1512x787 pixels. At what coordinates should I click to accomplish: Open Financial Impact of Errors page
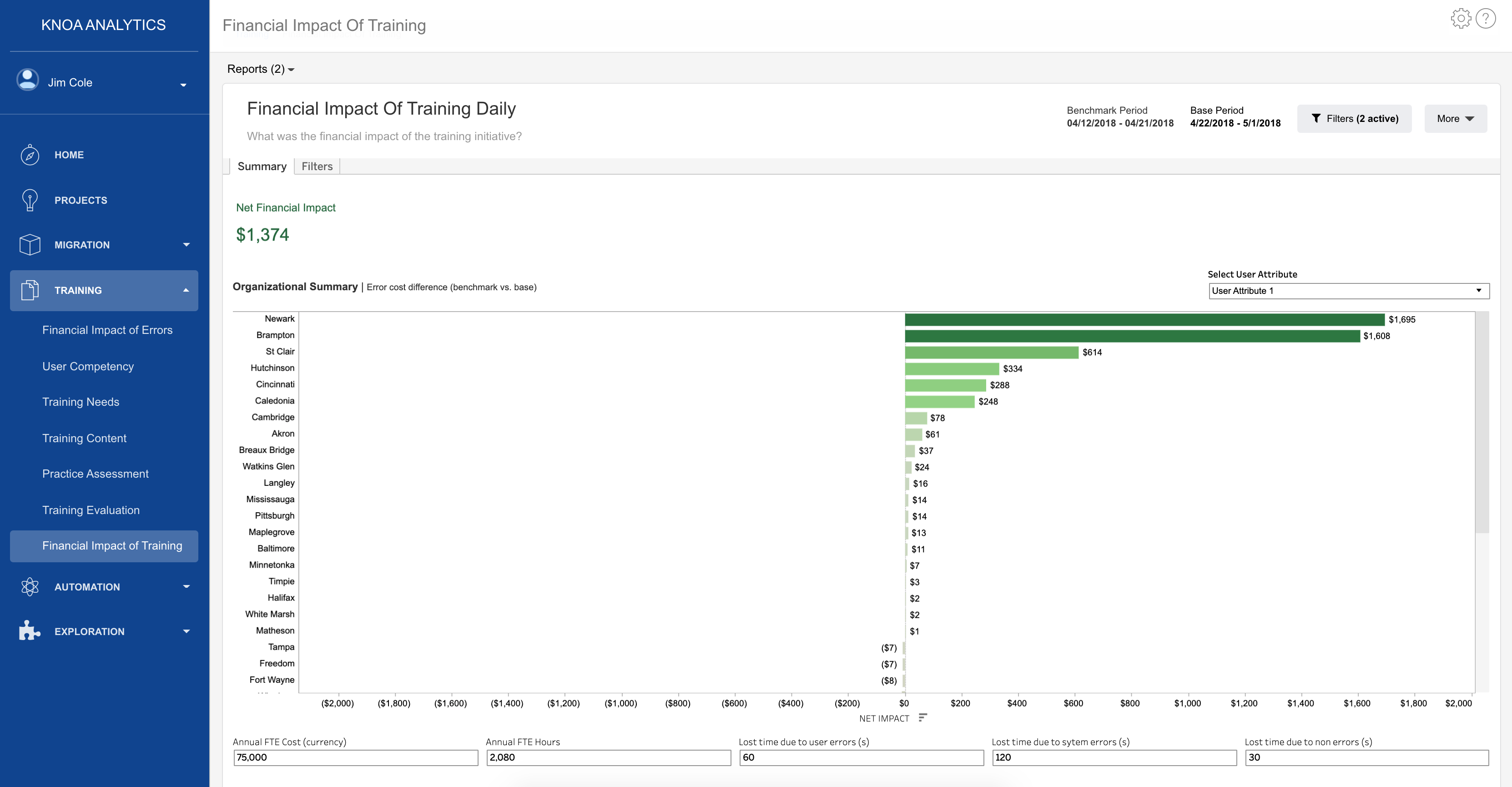[107, 330]
